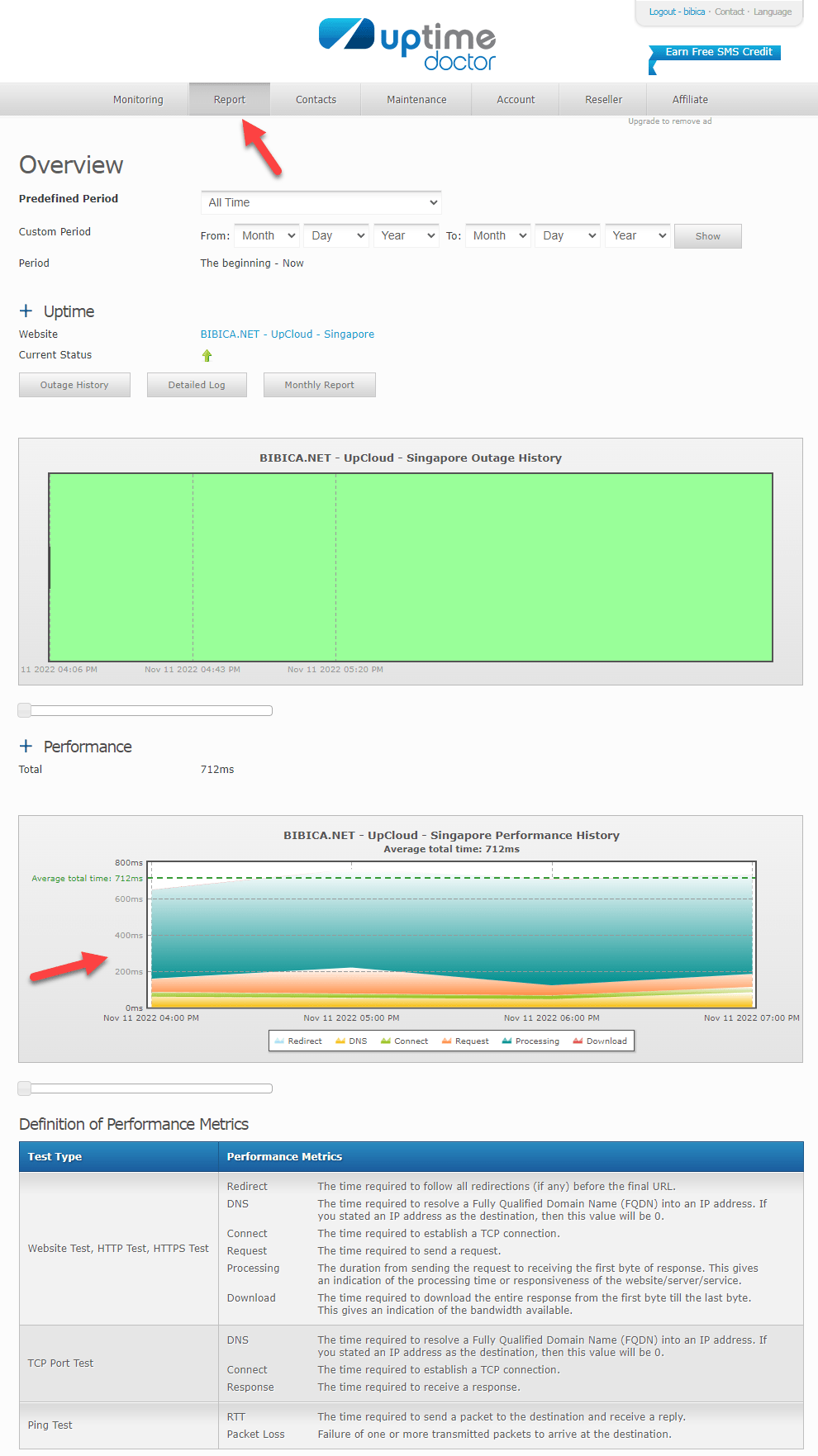Click the performance history chart slider handle
Image resolution: width=818 pixels, height=1456 pixels.
(25, 1088)
